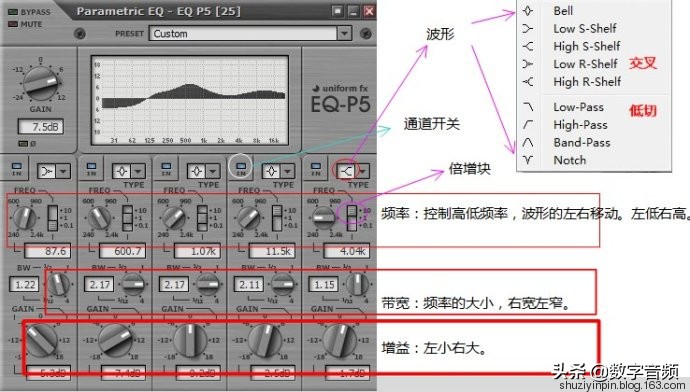The width and height of the screenshot is (690, 392).
Task: Open the type dropdown arrow of the 87.6 band
Action: (x=63, y=171)
